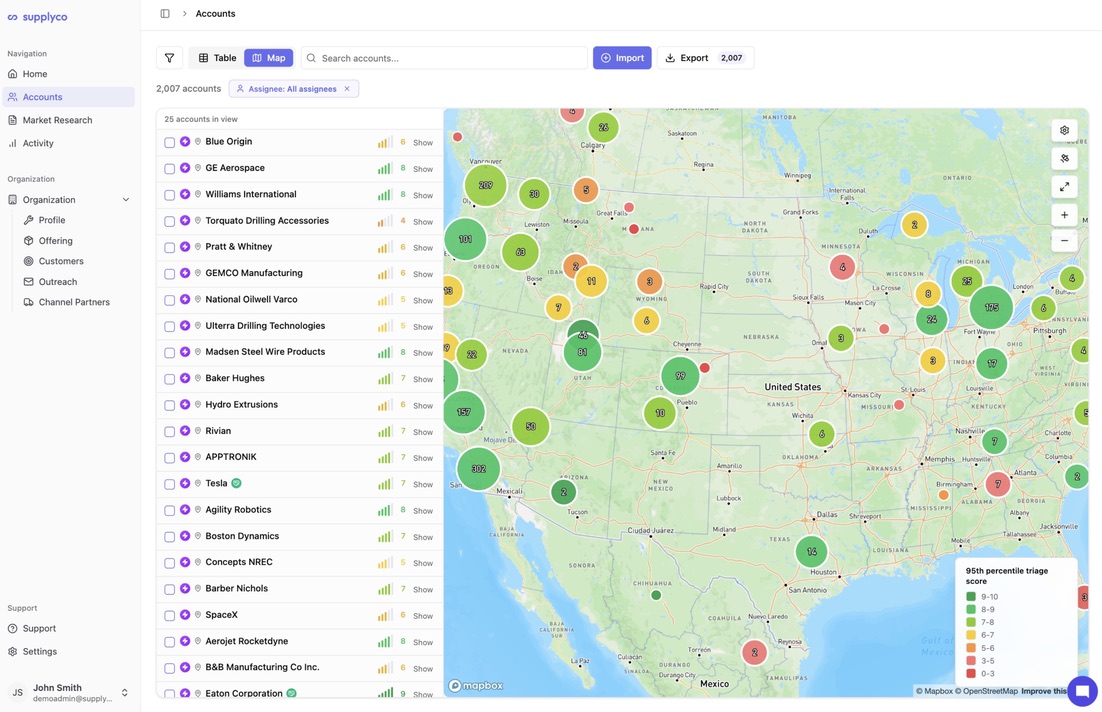The image size is (1102, 712).
Task: Click the 9-10 green legend swatch
Action: tap(971, 597)
